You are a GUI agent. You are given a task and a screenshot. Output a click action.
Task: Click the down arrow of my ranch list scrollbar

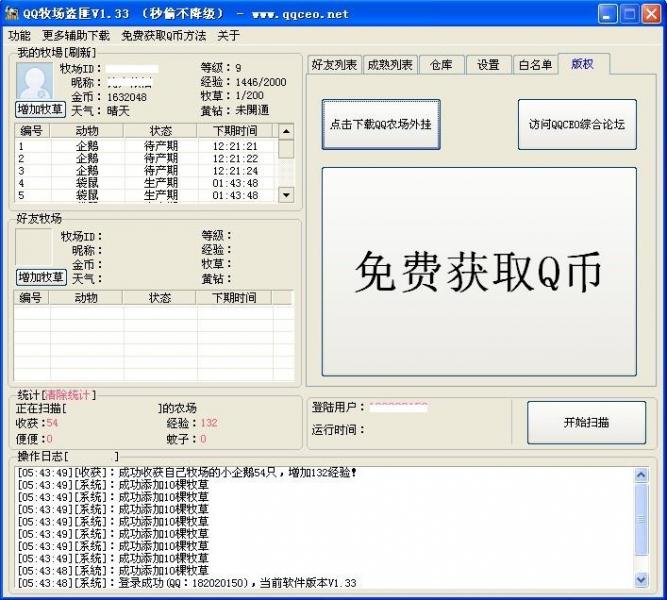pyautogui.click(x=286, y=194)
